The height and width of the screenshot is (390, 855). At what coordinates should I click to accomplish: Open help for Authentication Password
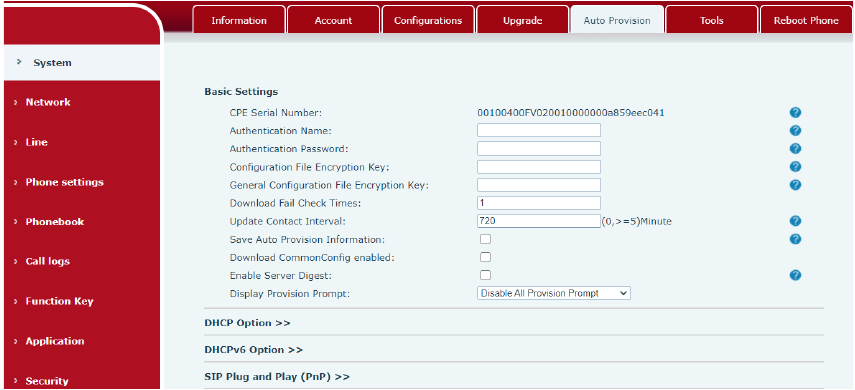tap(795, 149)
